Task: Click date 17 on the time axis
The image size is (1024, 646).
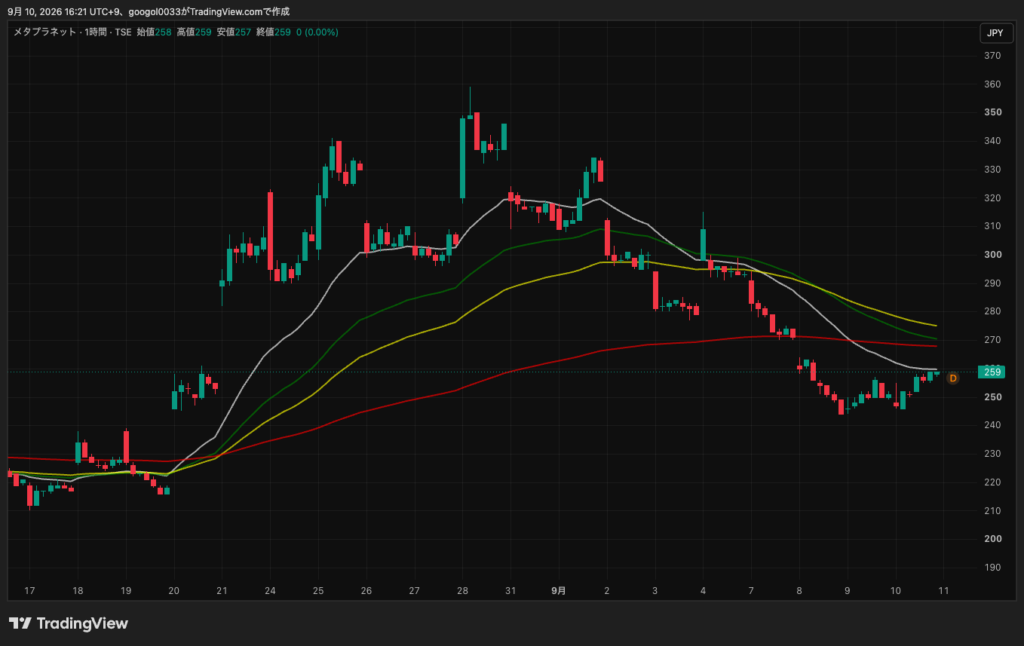Action: pyautogui.click(x=29, y=590)
